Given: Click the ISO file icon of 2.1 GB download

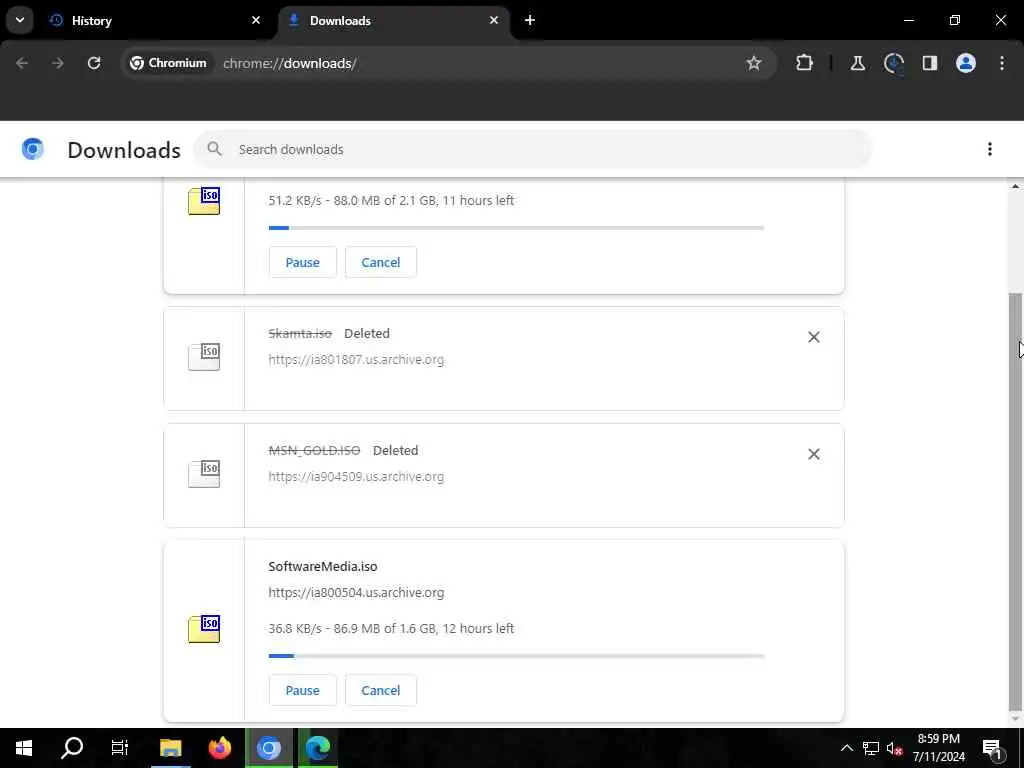Looking at the screenshot, I should click(x=204, y=200).
